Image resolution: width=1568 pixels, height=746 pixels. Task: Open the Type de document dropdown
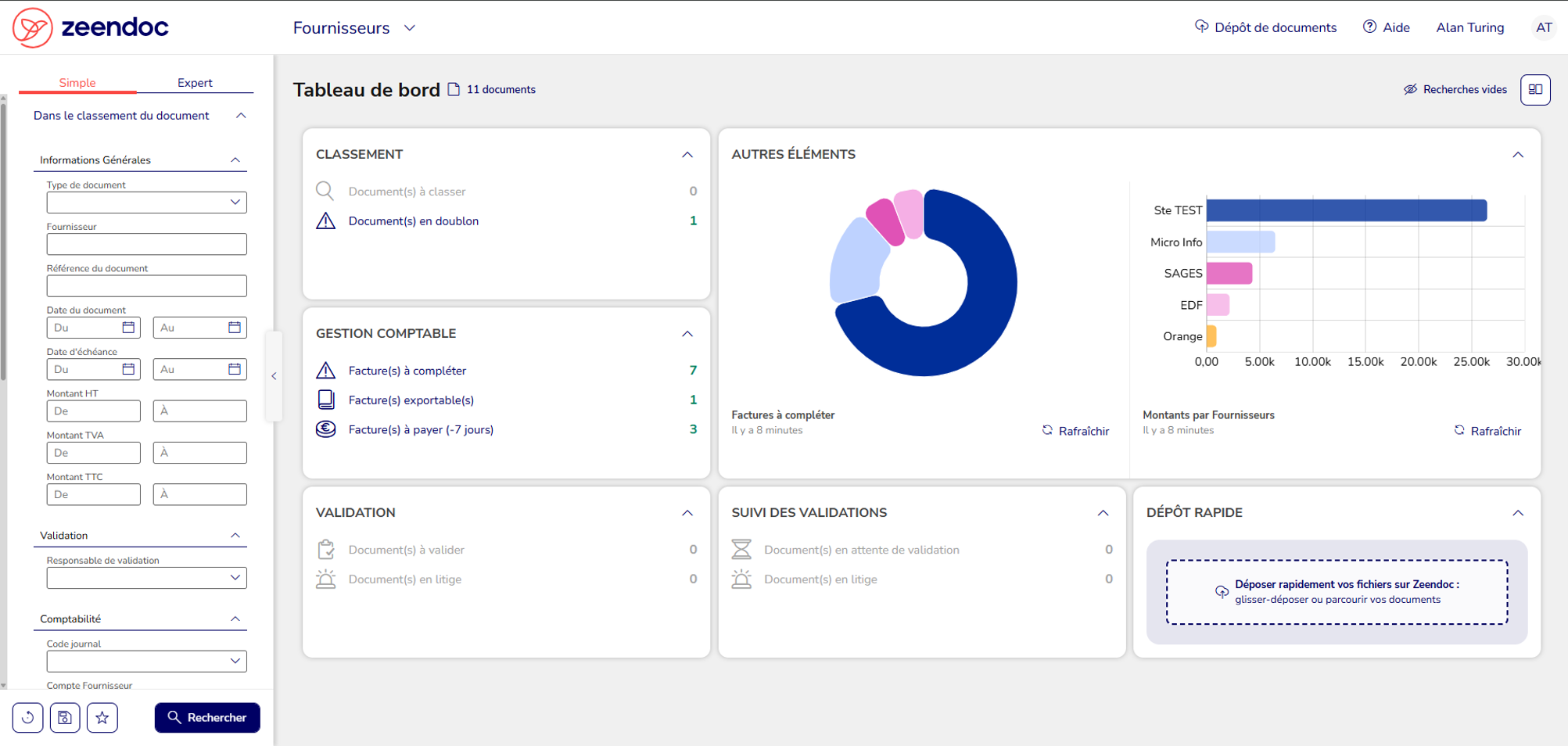tap(146, 202)
